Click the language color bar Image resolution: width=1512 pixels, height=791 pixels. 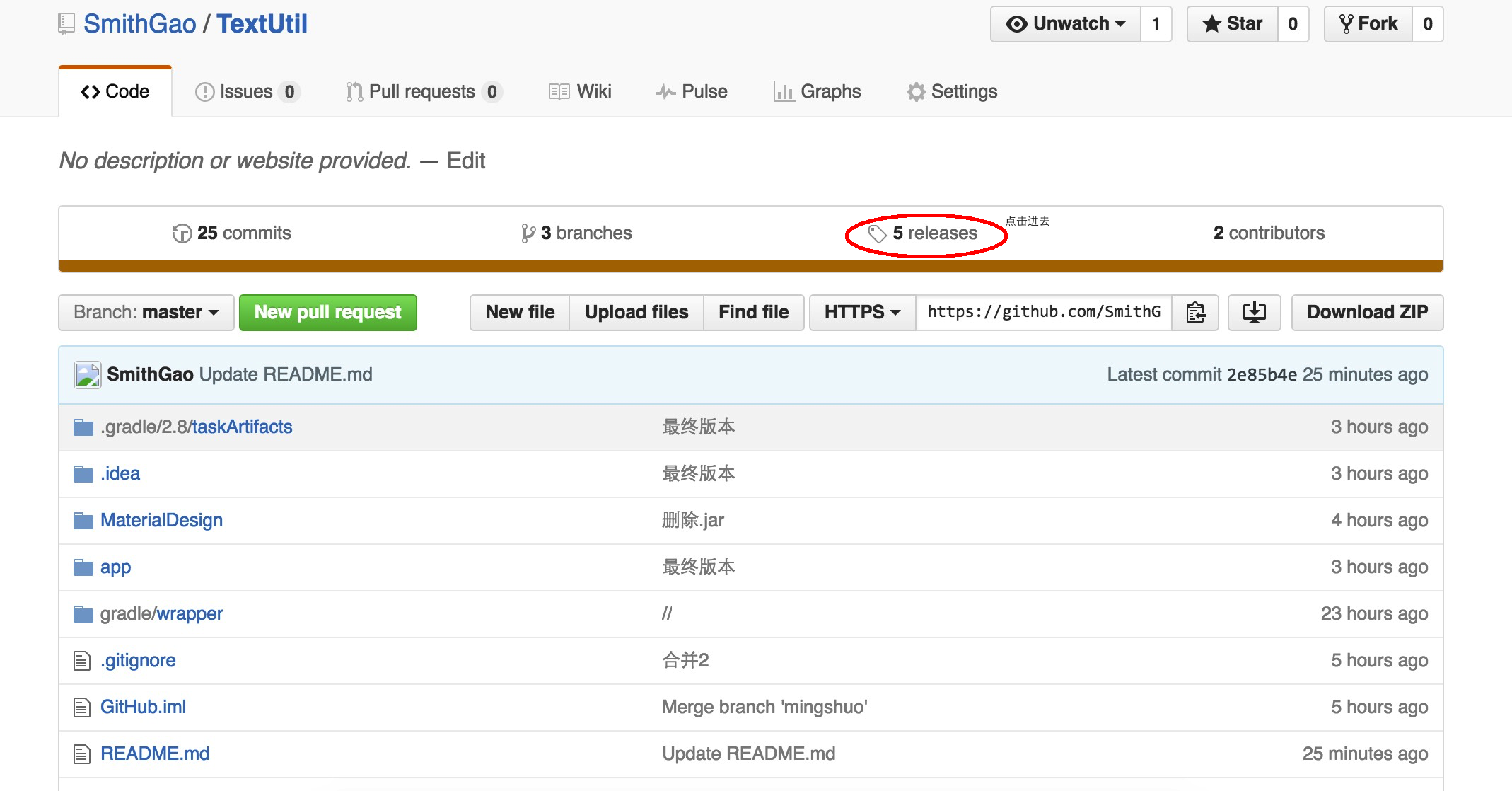pos(750,266)
